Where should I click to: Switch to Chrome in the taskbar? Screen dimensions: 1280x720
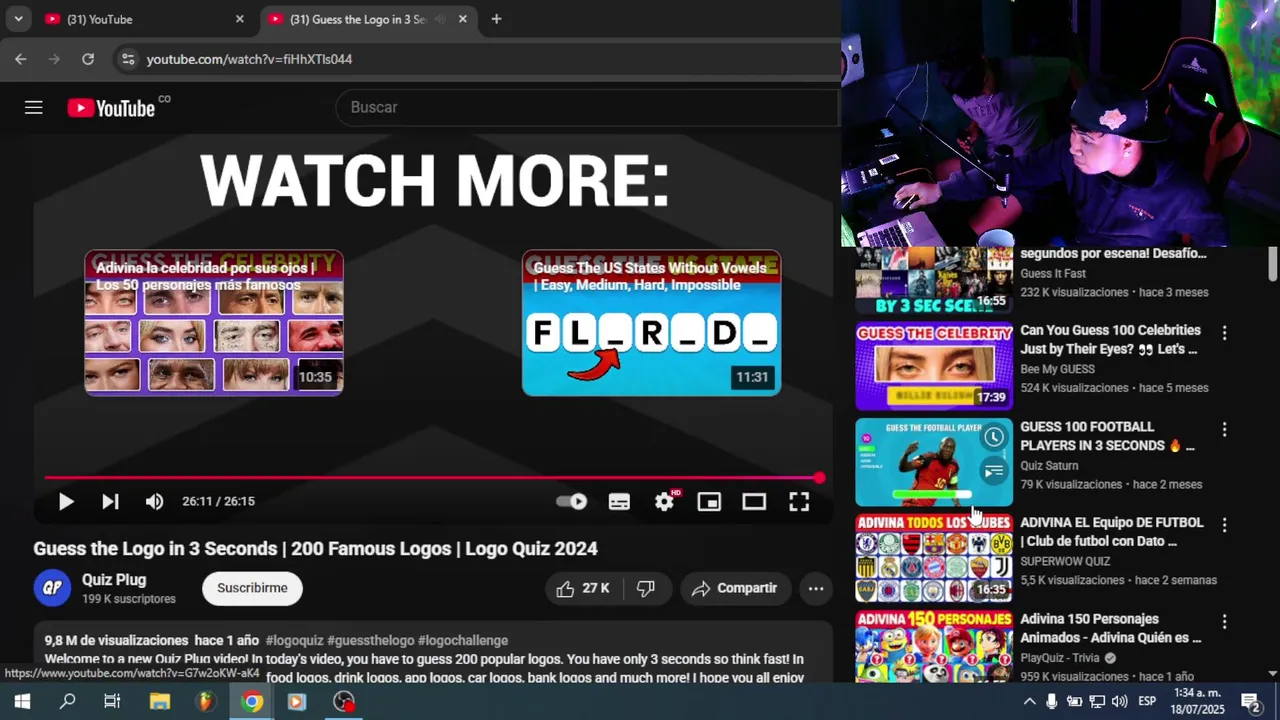[x=252, y=701]
